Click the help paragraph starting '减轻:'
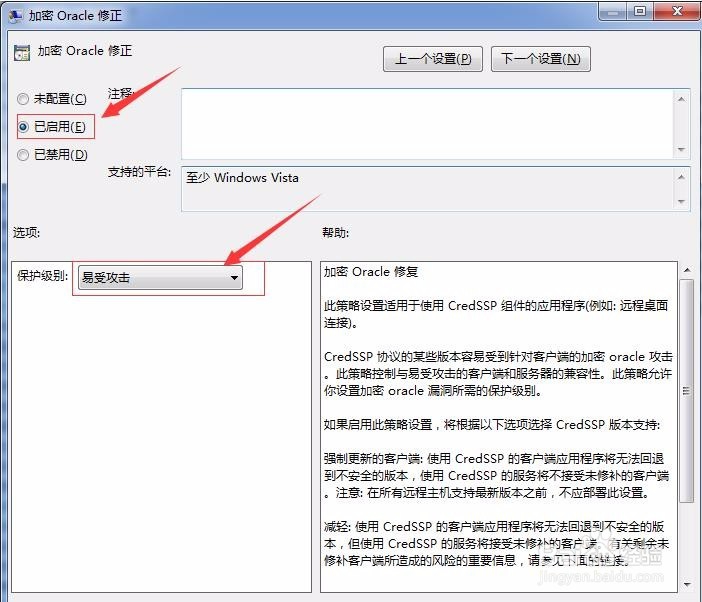This screenshot has width=702, height=602. (497, 543)
